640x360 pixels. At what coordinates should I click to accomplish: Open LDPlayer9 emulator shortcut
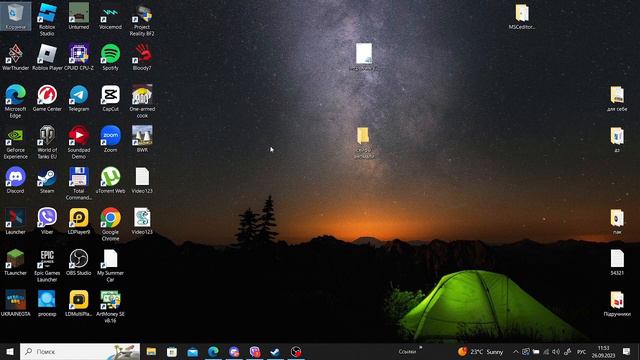tap(79, 221)
